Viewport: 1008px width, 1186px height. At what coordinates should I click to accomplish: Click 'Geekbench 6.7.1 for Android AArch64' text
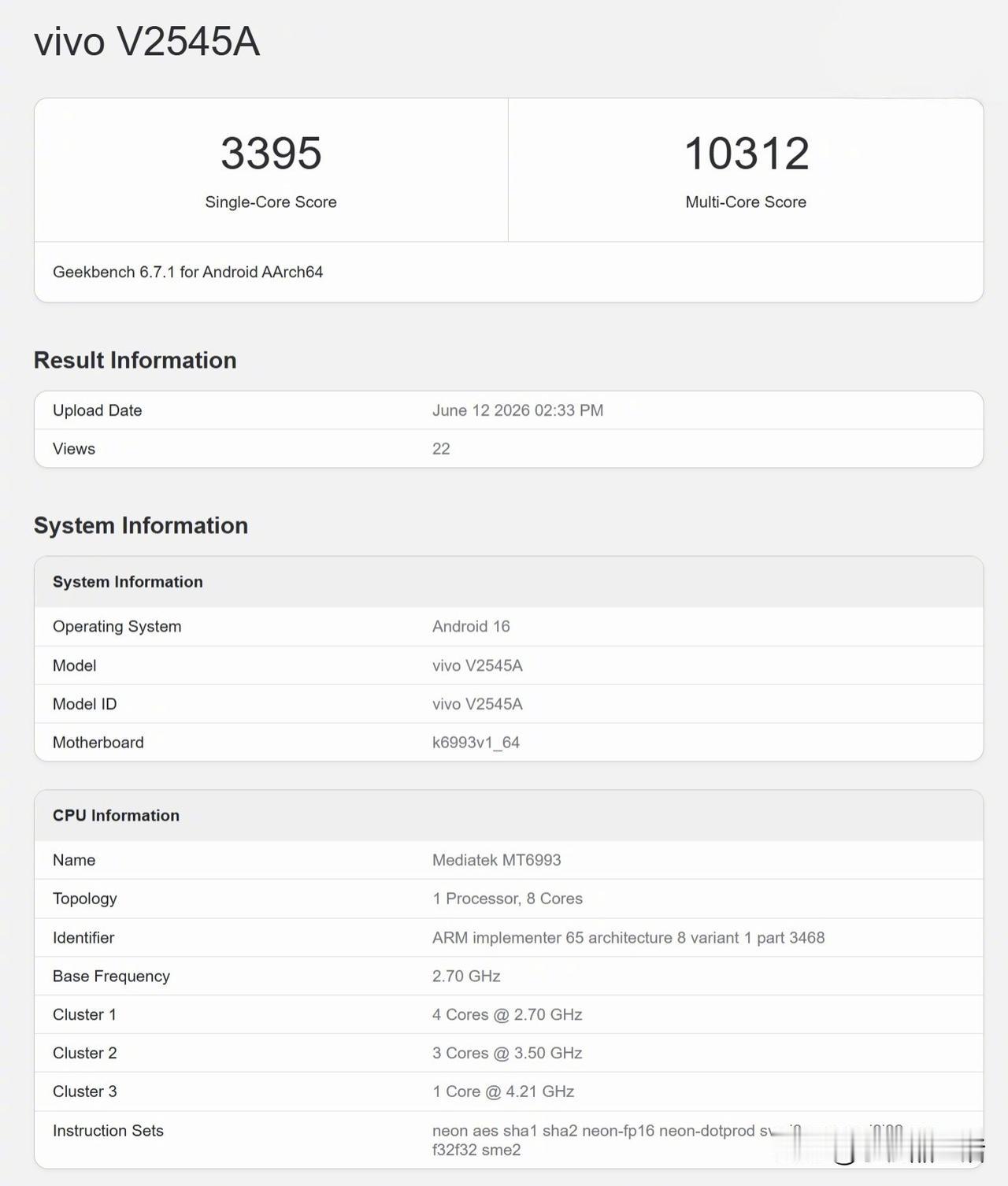tap(187, 272)
